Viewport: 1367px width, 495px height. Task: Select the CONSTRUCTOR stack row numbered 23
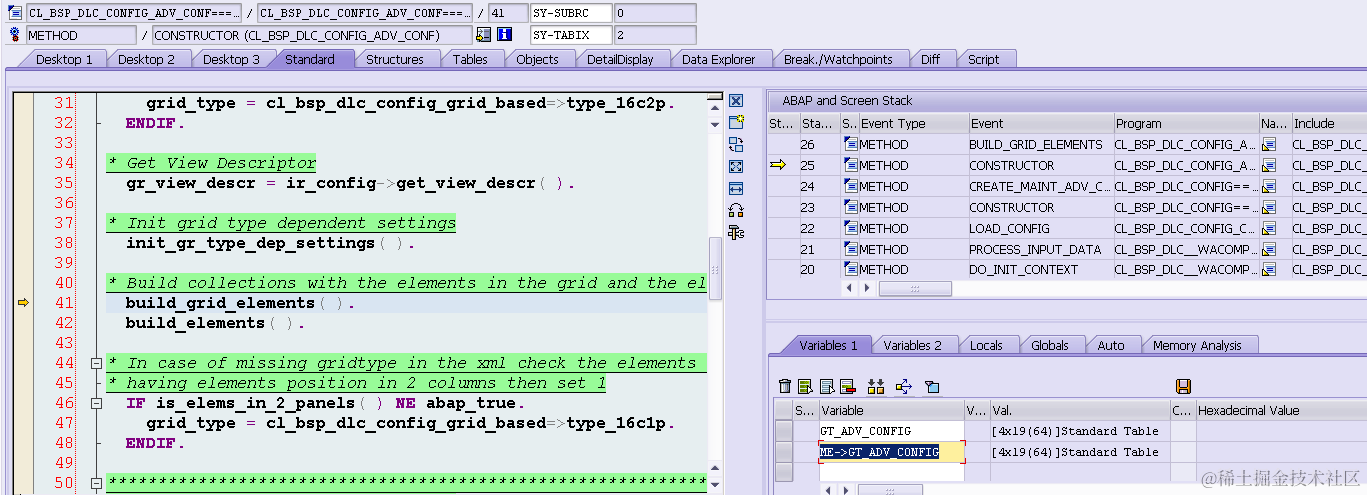click(x=1066, y=208)
